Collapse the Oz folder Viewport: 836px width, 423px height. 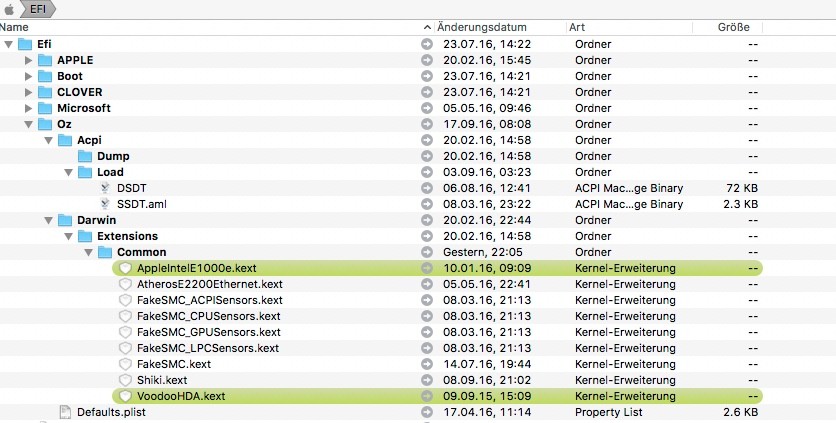(28, 124)
